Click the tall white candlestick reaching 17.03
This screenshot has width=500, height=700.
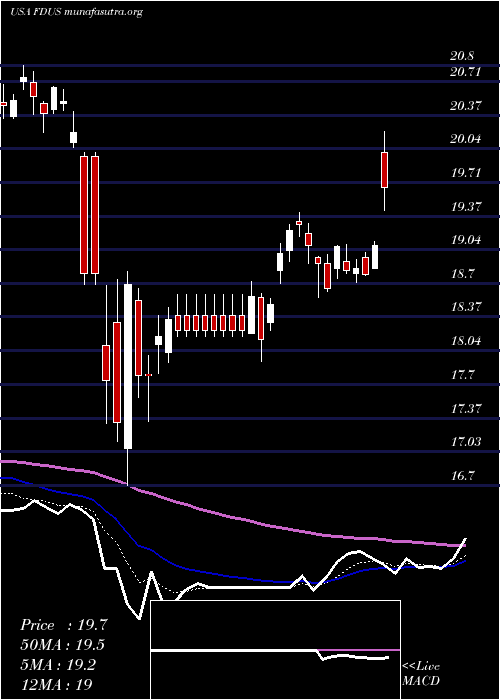tap(128, 366)
